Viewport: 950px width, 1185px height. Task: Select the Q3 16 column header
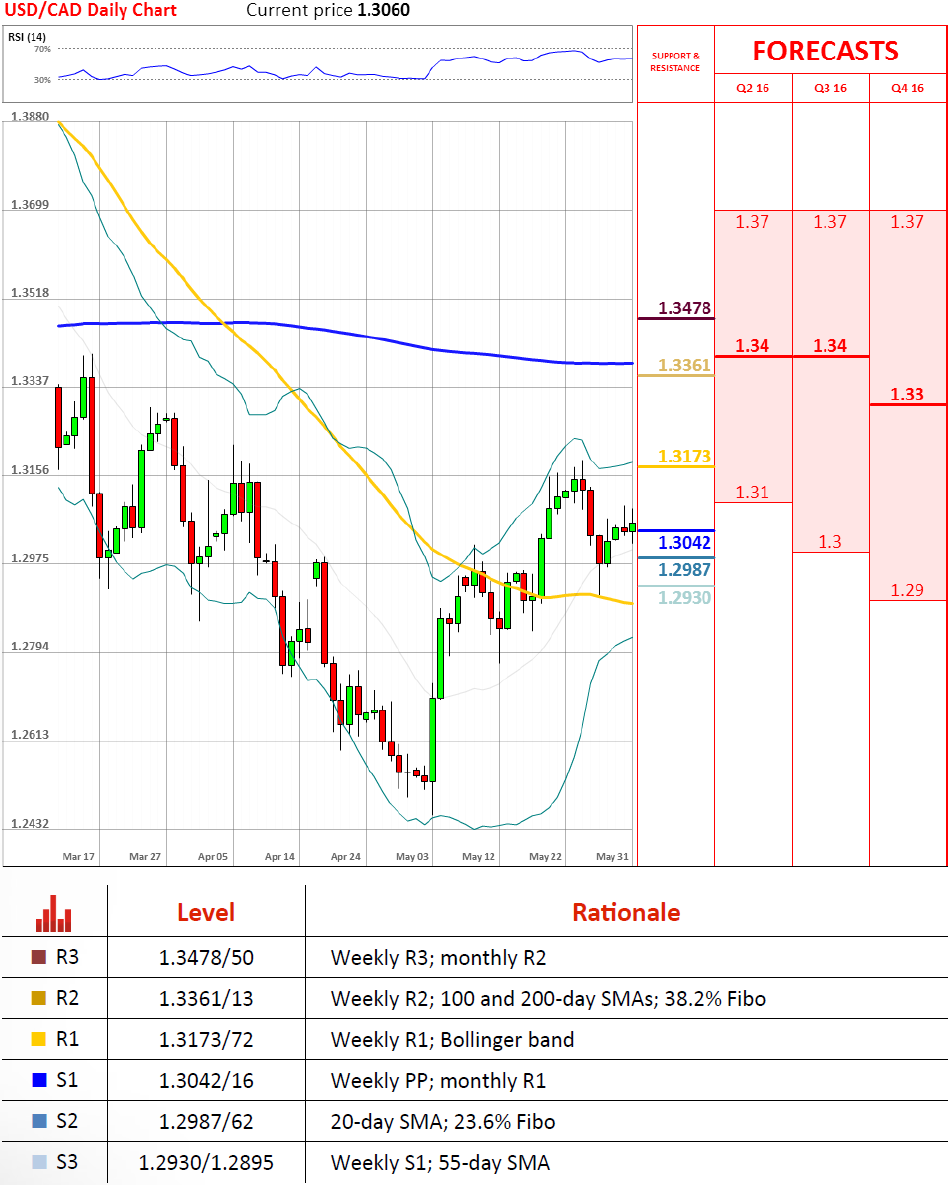831,88
